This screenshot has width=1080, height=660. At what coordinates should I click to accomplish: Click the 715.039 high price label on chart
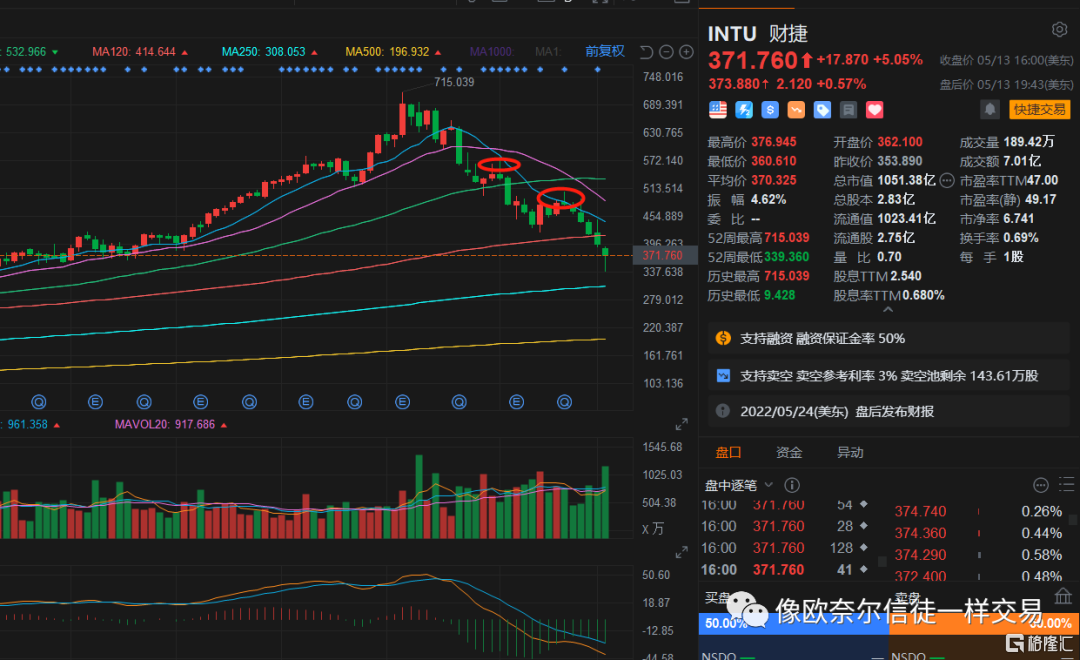coord(454,82)
